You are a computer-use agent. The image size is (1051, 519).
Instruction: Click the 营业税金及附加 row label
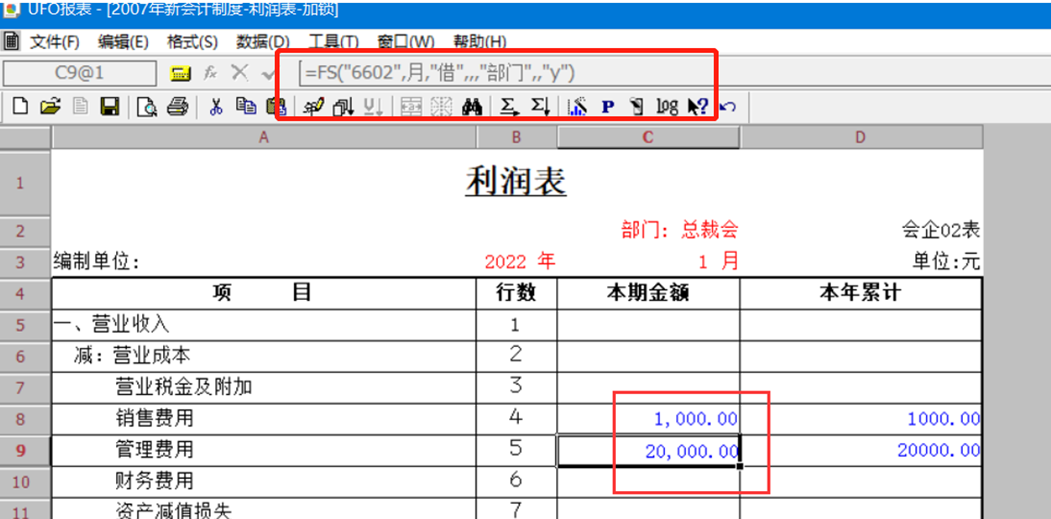tap(184, 387)
